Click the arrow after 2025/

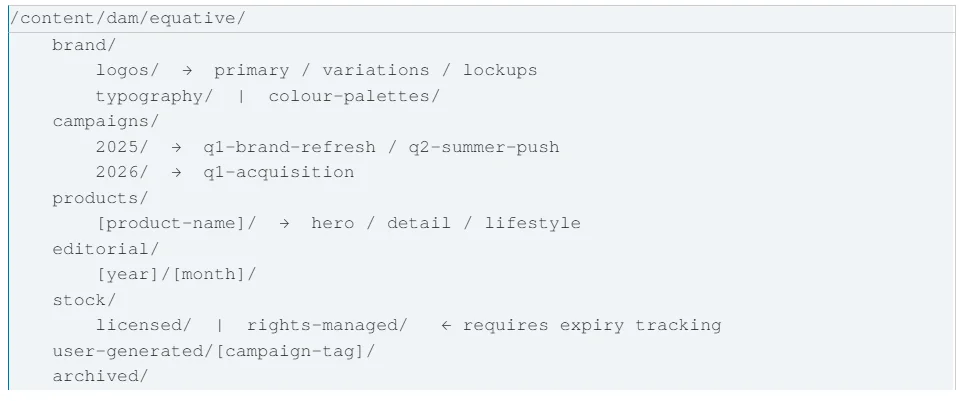pos(176,147)
